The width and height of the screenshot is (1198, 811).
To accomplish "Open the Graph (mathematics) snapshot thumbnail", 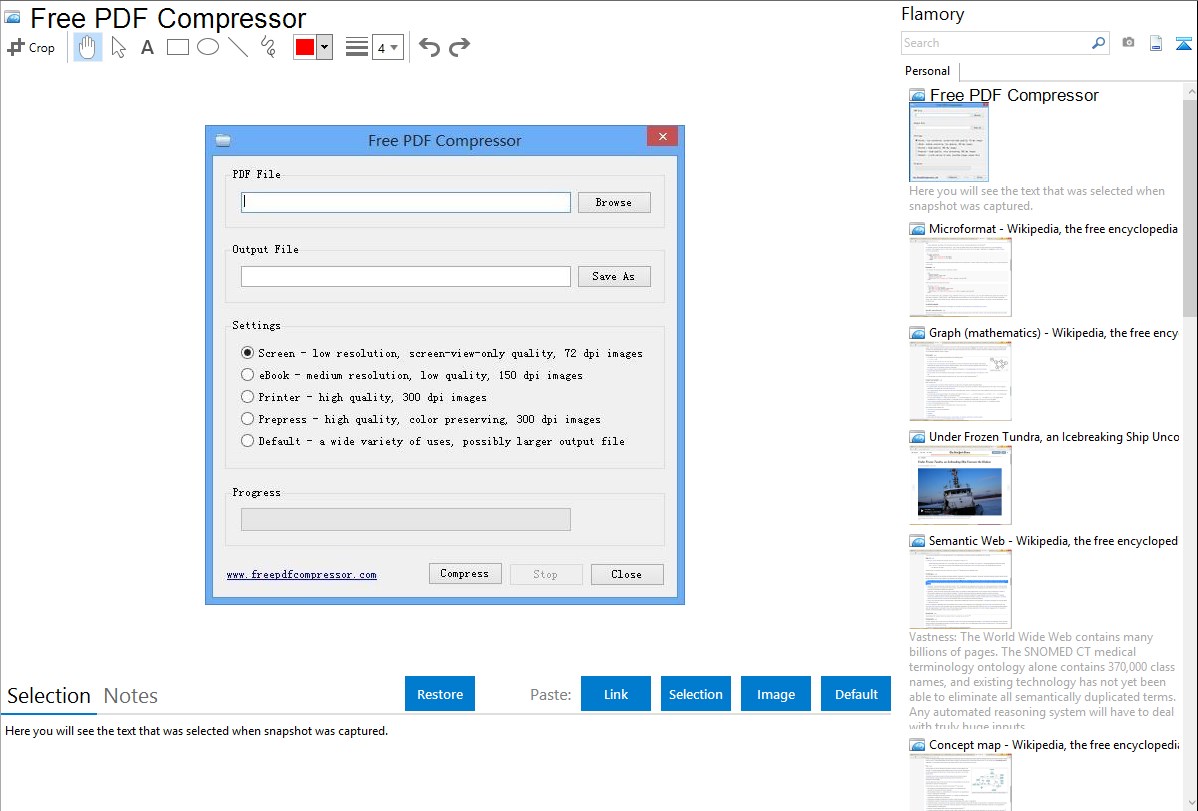I will point(960,381).
